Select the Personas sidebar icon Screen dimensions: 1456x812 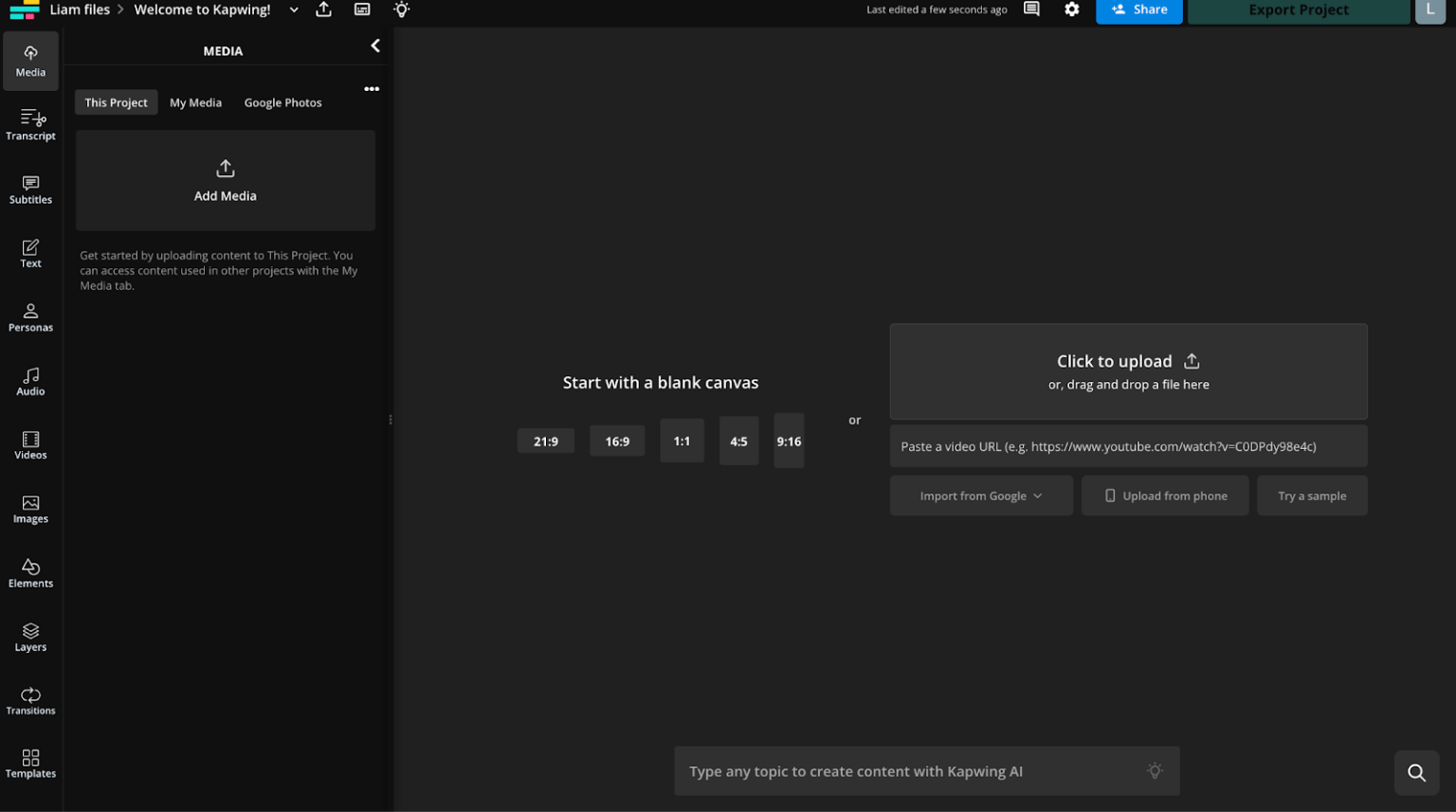tap(30, 317)
